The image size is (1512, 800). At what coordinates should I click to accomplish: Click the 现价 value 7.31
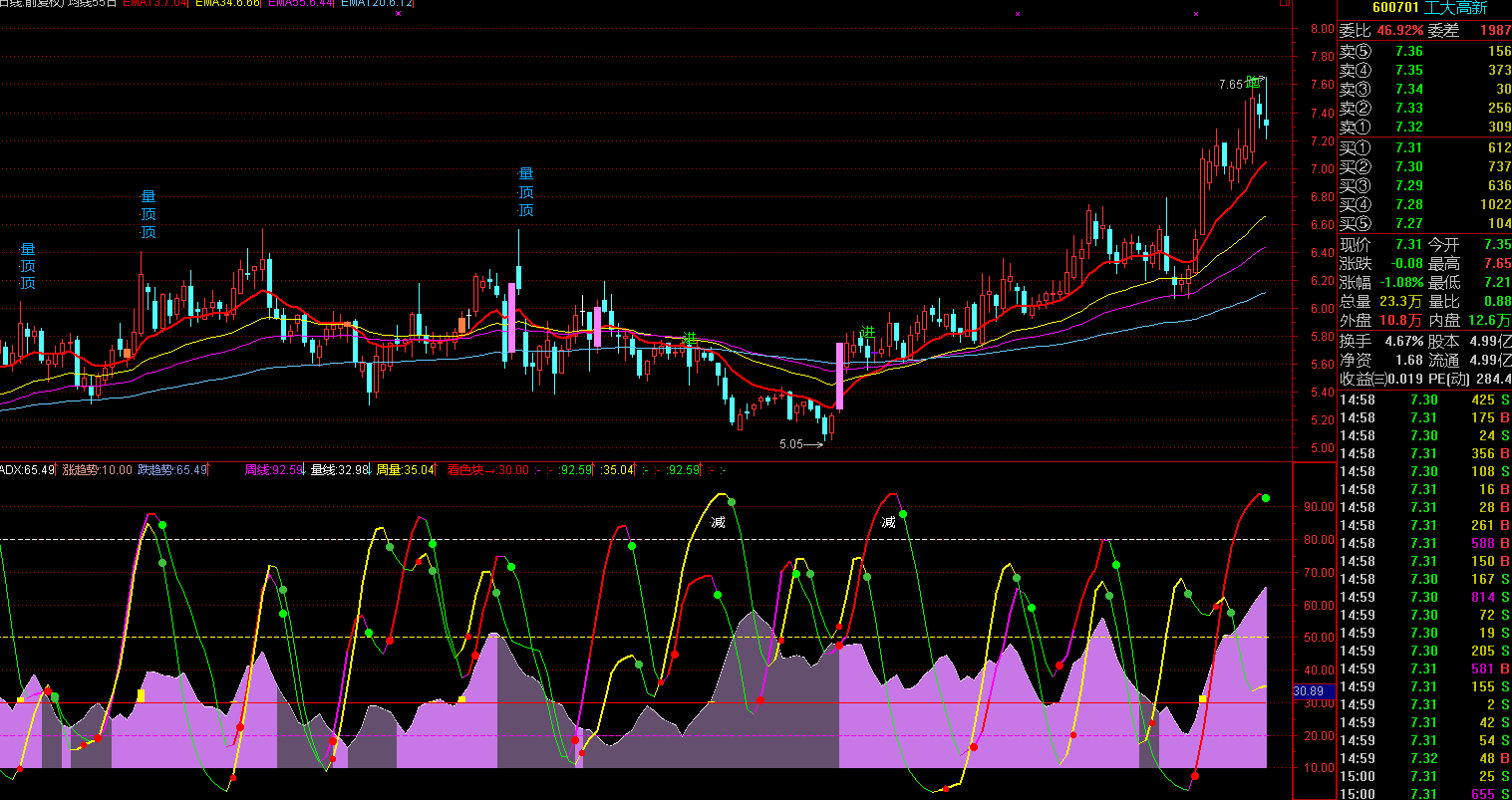coord(1409,245)
